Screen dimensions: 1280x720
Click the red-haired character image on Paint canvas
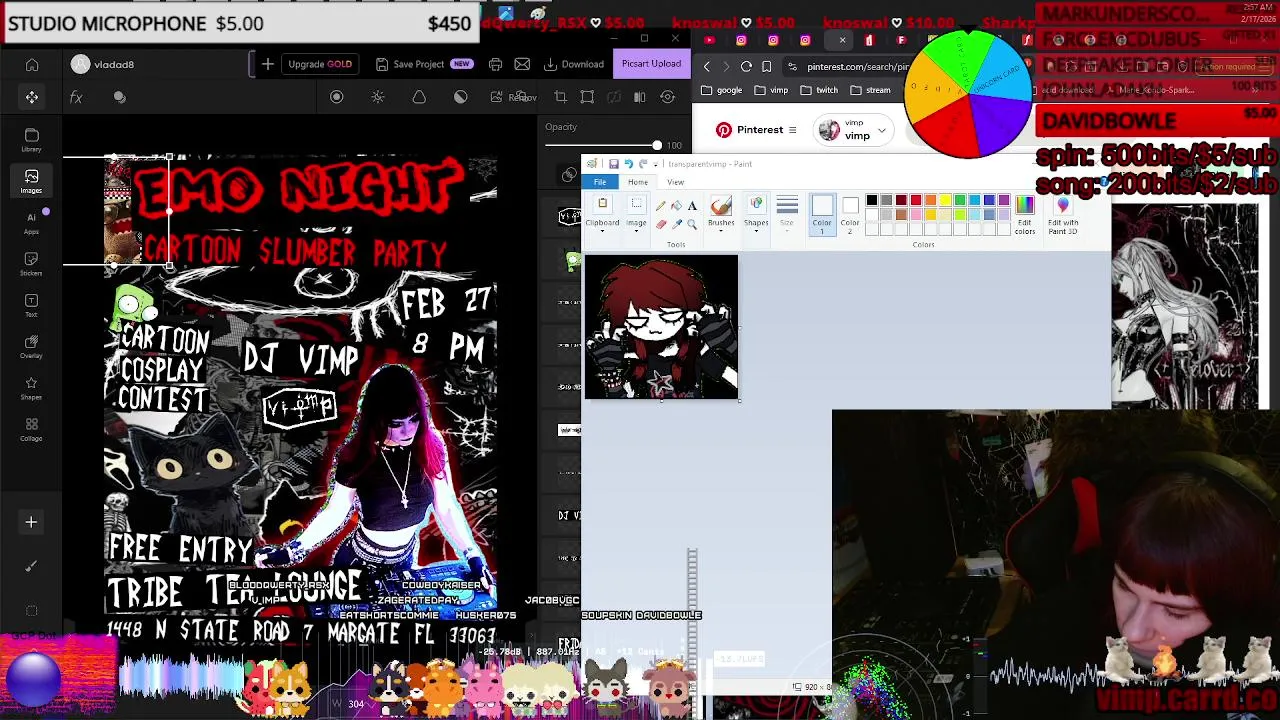pyautogui.click(x=661, y=327)
